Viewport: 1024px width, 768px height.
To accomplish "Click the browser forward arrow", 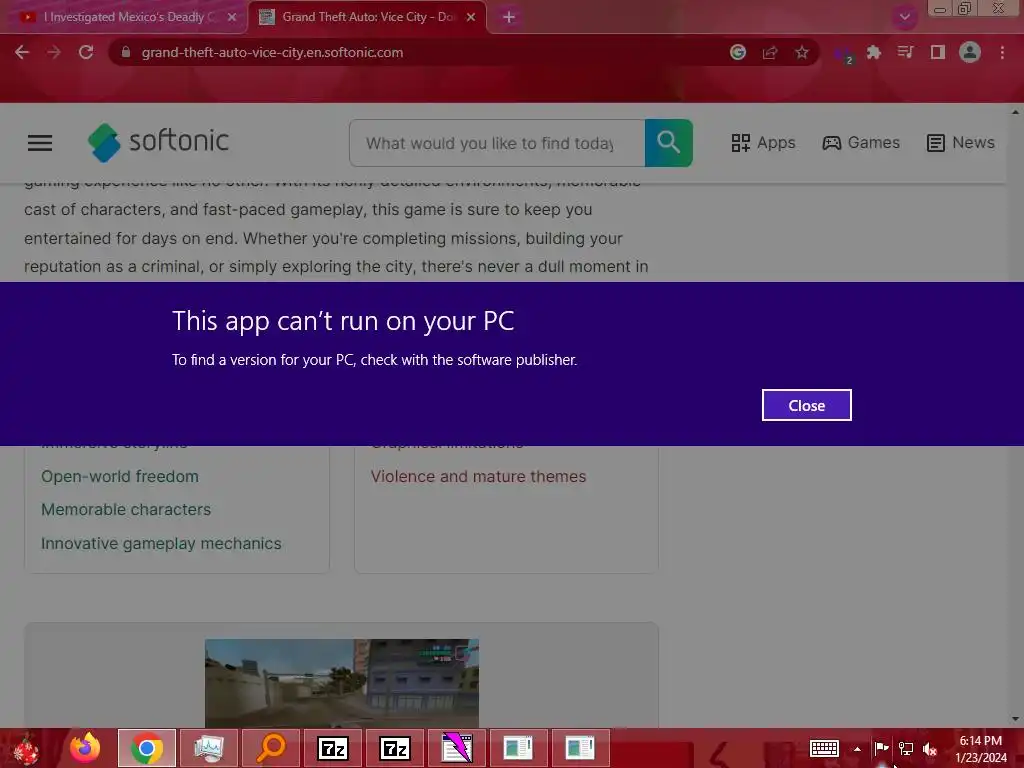I will pos(54,52).
